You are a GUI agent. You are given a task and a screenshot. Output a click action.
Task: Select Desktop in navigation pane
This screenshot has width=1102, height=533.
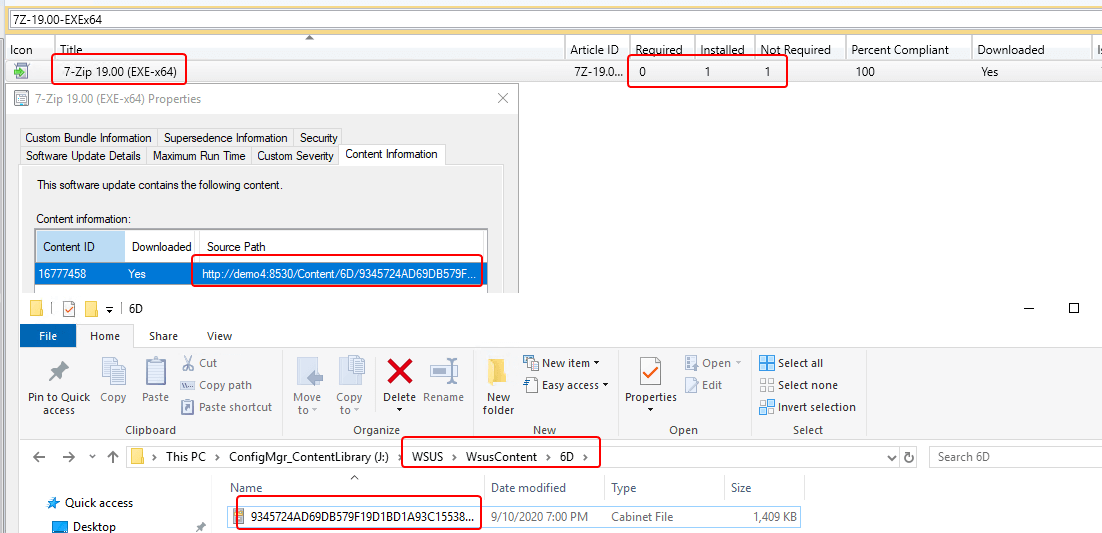pyautogui.click(x=84, y=527)
